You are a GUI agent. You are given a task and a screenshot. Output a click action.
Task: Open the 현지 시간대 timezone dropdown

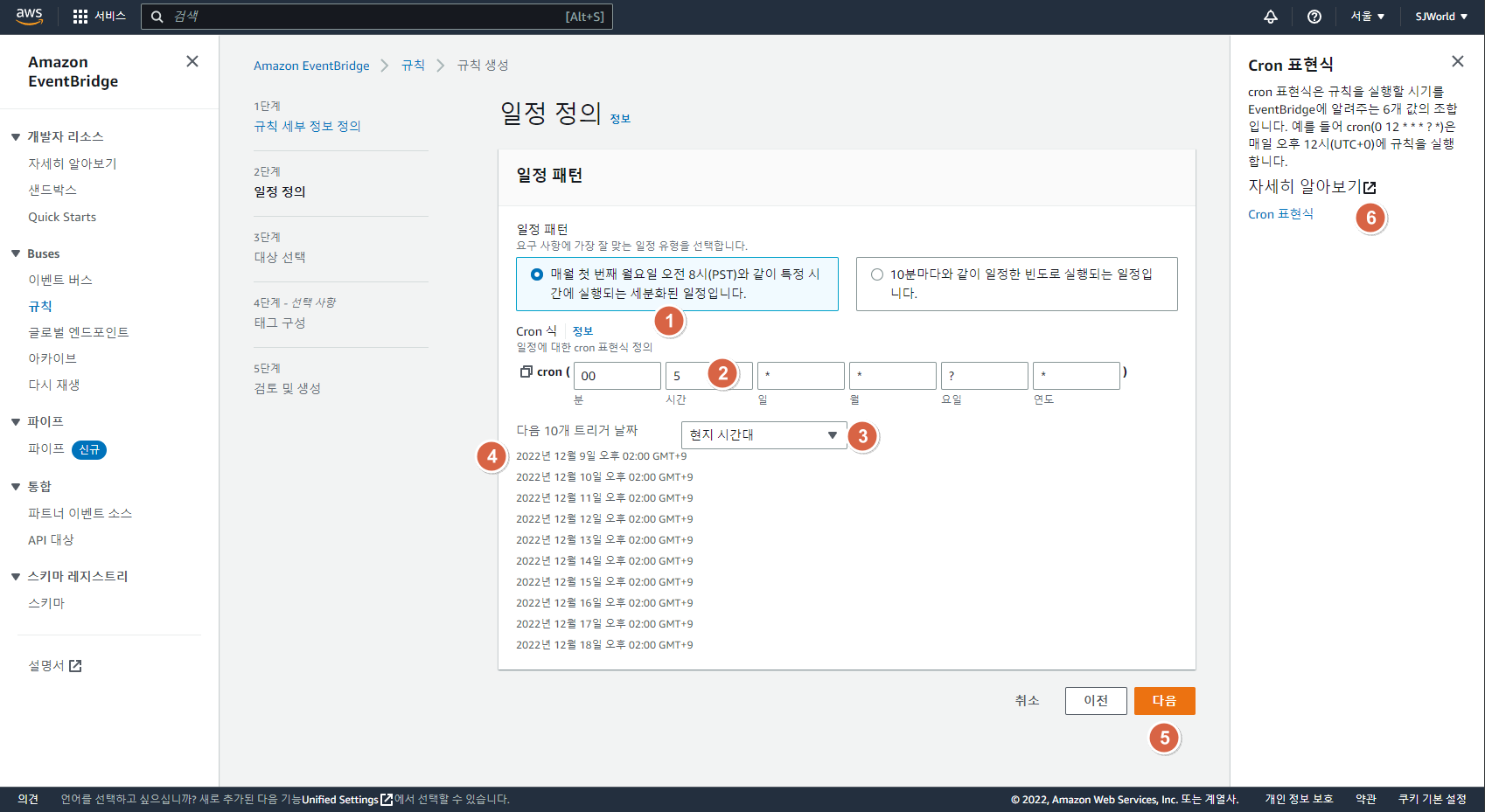(763, 435)
